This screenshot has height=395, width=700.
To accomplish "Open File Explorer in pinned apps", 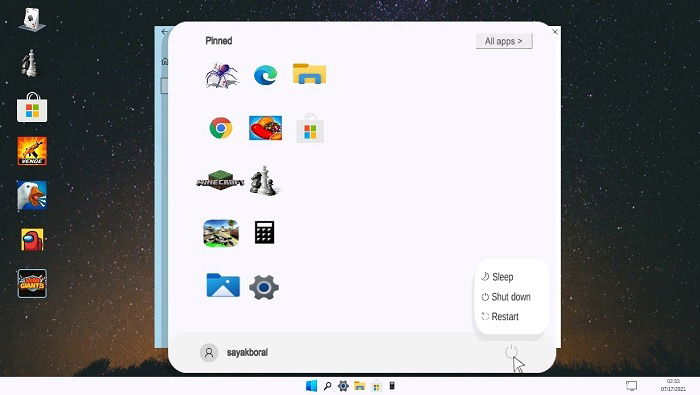I will (x=309, y=74).
